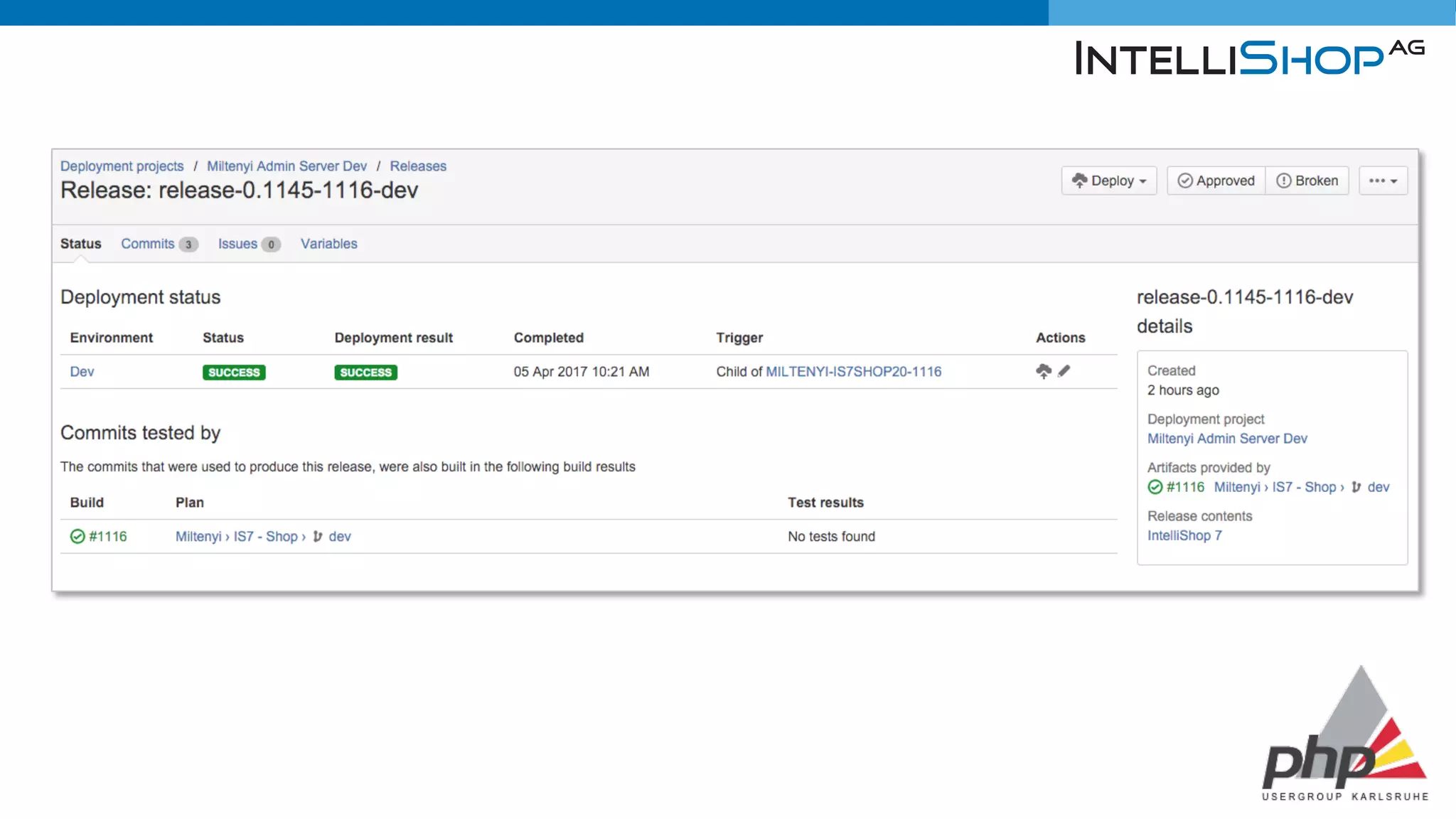Click the IntelliShop AG logo

1249,58
